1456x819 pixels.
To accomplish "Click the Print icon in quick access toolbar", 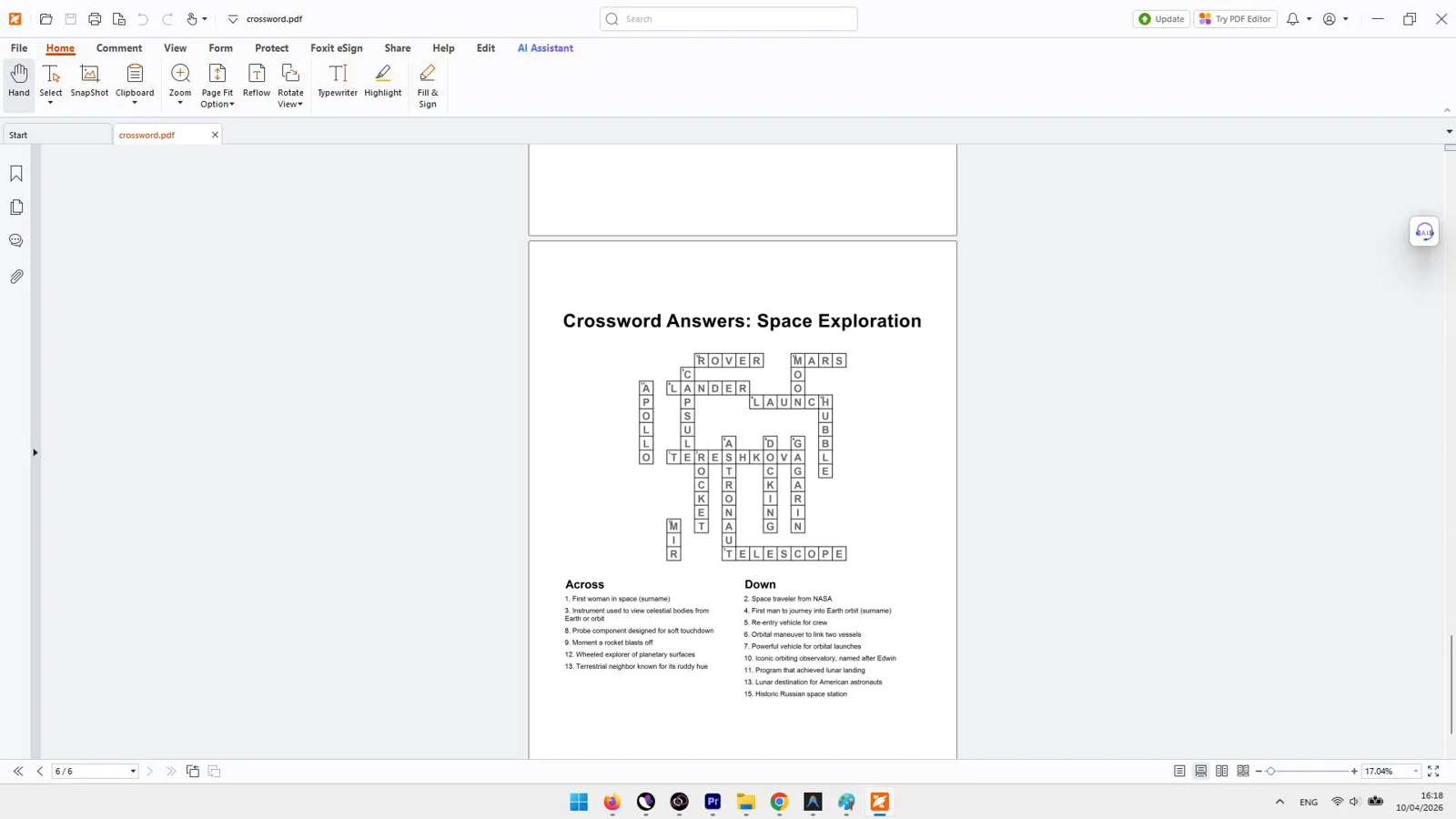I will pos(95,19).
